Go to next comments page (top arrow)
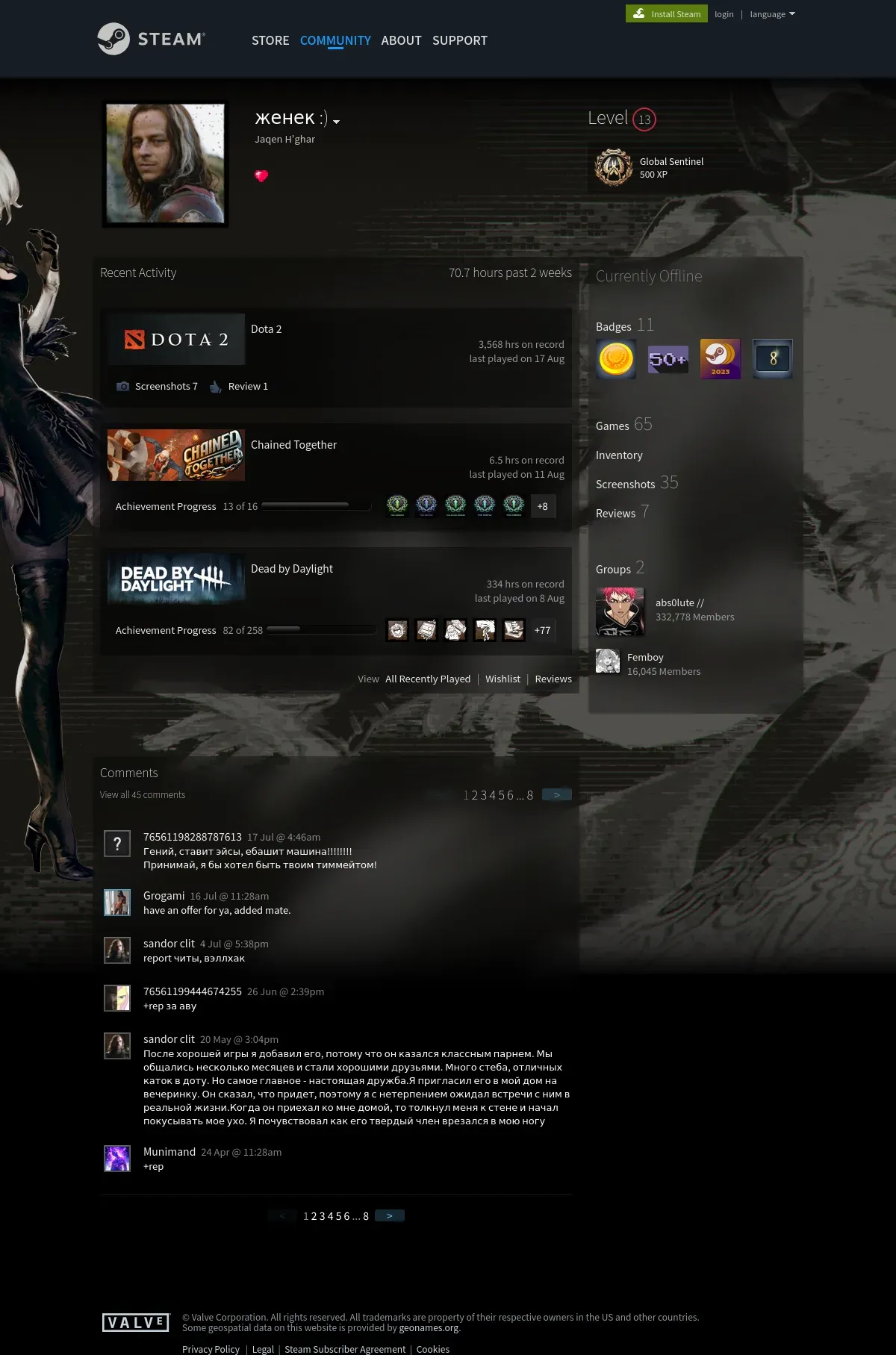 coord(557,794)
